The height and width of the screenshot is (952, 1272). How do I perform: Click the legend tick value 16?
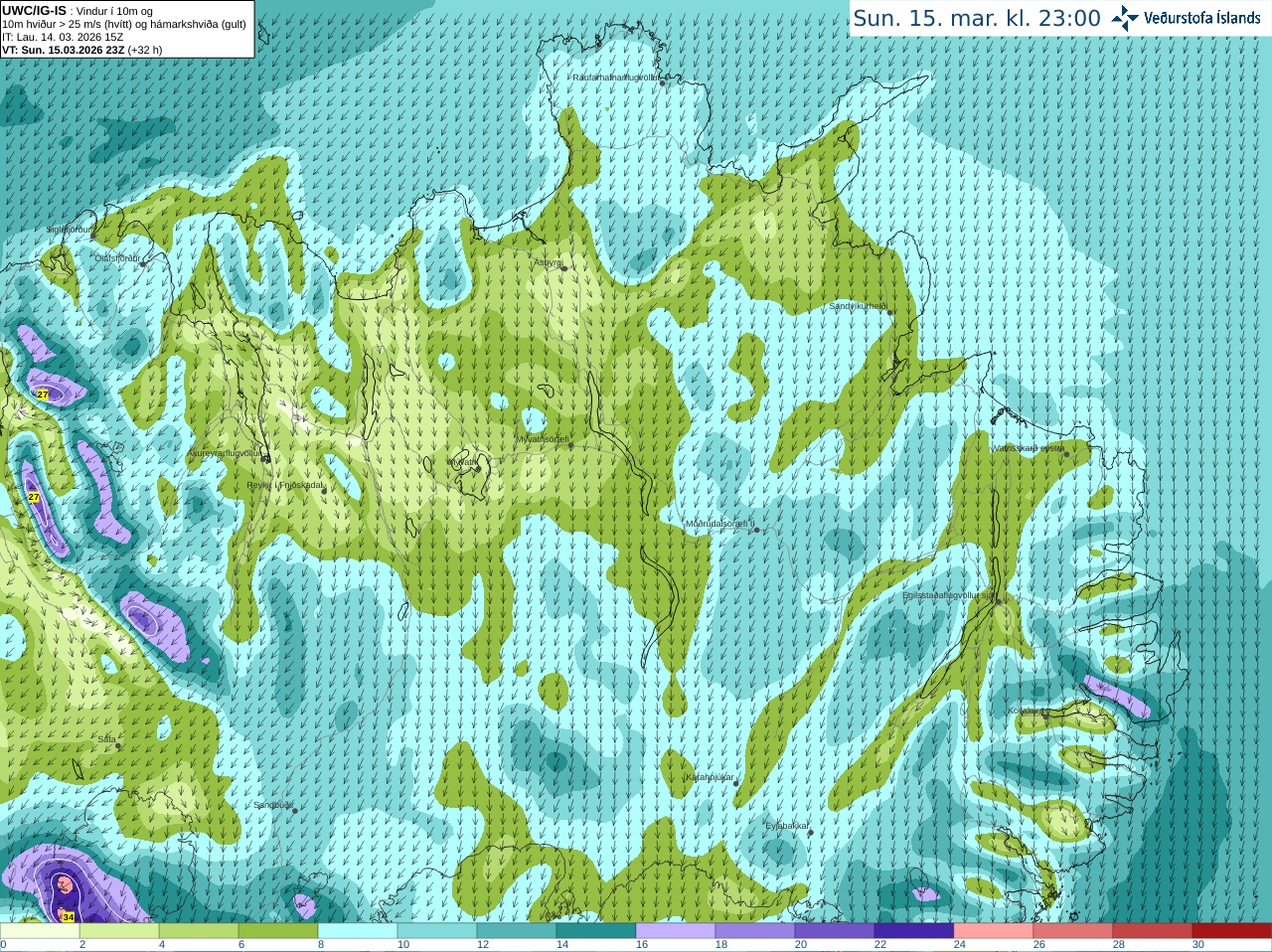(642, 945)
